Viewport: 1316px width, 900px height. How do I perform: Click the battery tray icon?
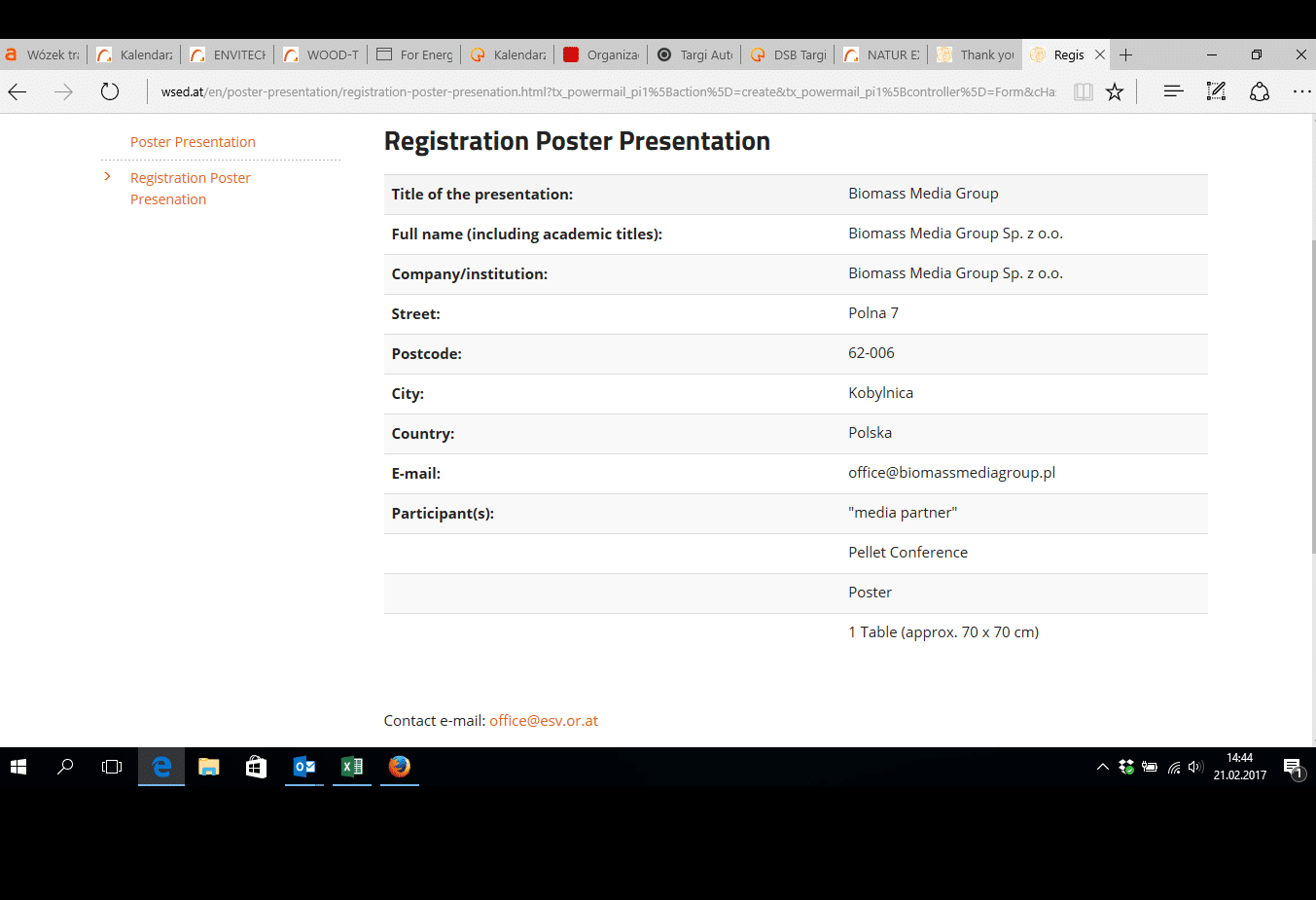[x=1150, y=767]
